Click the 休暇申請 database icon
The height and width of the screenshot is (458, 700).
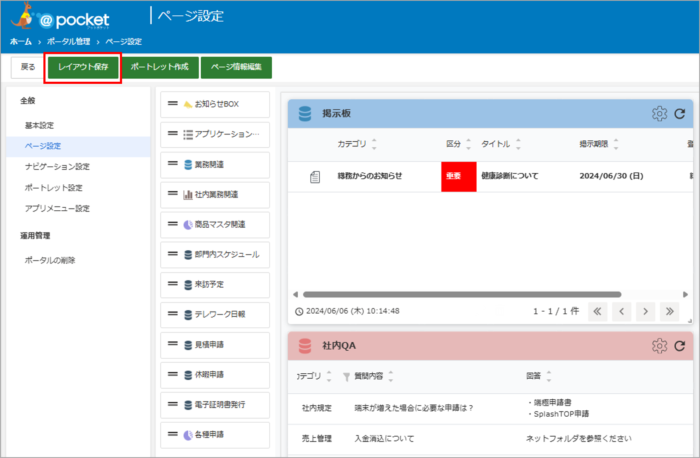(x=188, y=375)
